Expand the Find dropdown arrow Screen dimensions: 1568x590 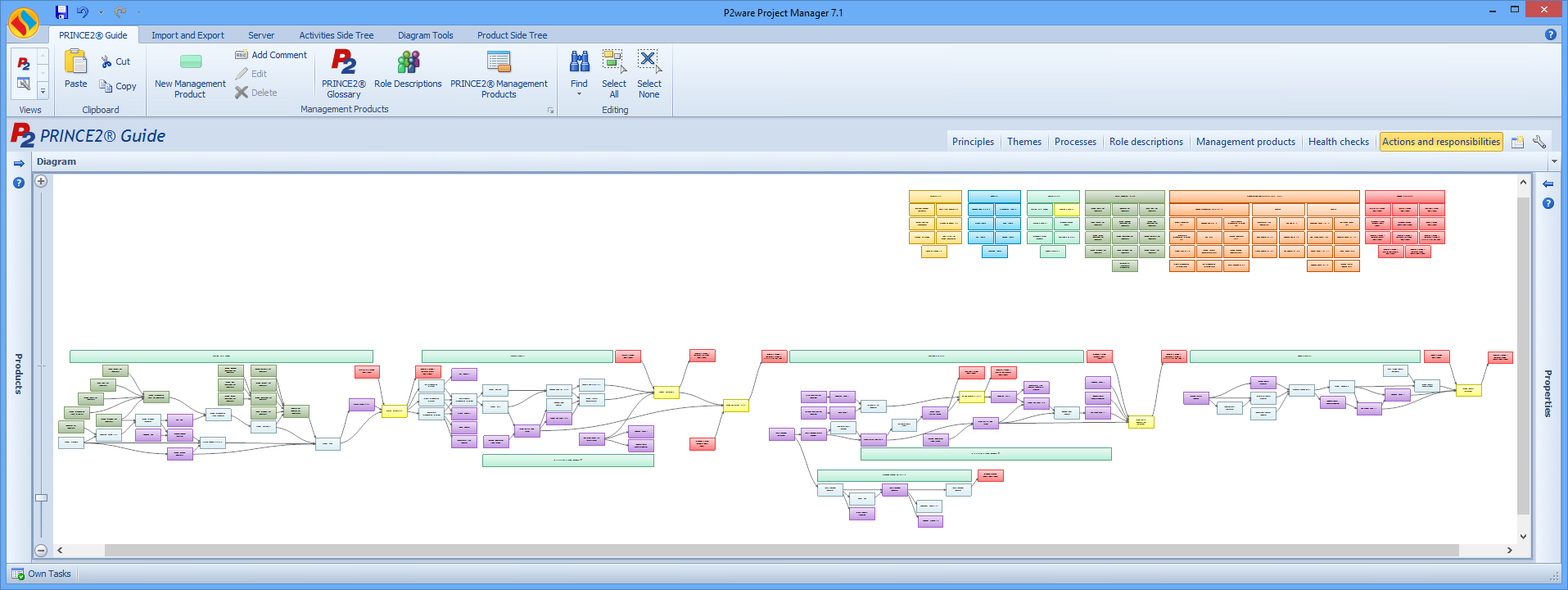[x=579, y=93]
